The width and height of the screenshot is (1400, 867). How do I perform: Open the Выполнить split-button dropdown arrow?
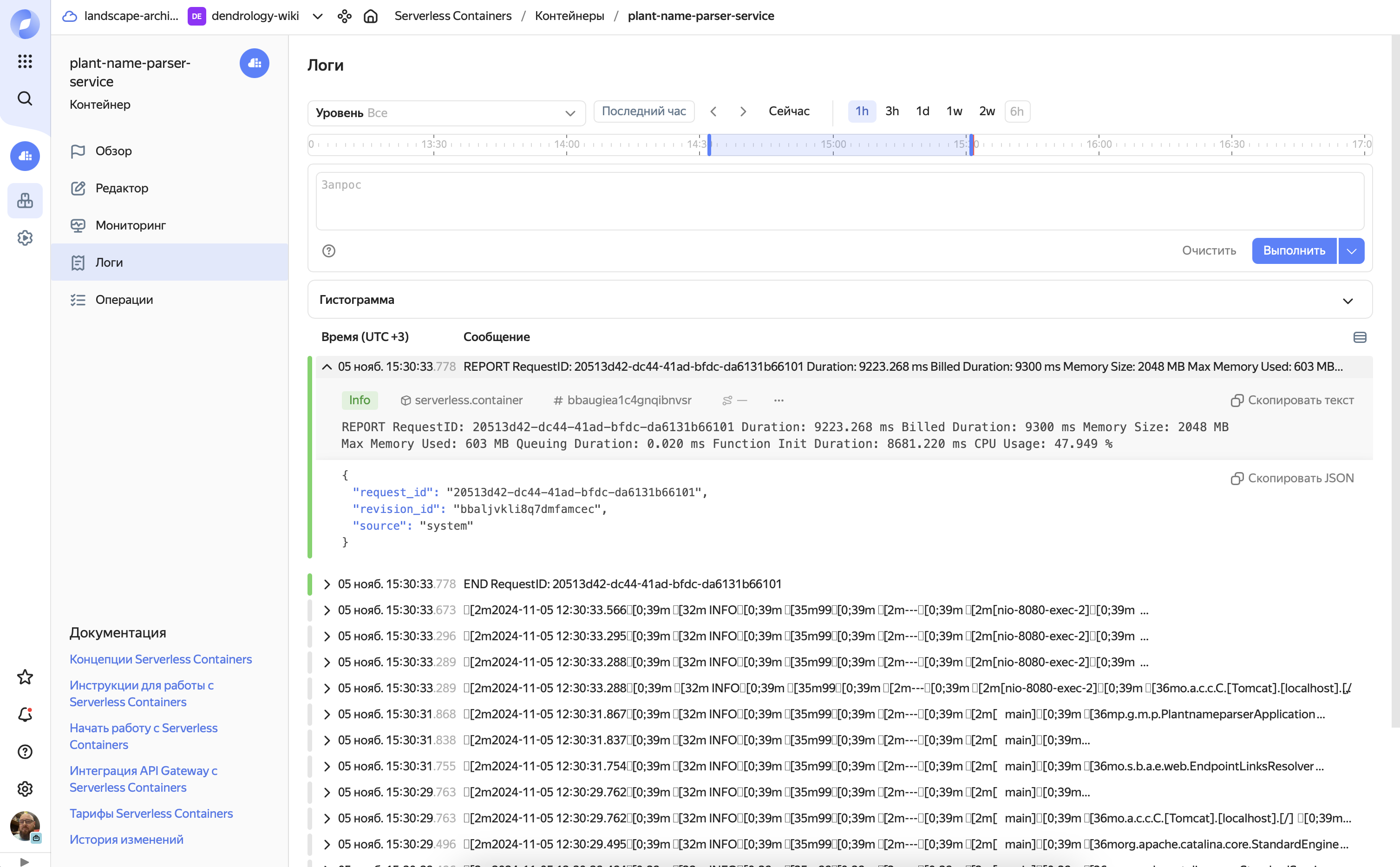[x=1351, y=250]
